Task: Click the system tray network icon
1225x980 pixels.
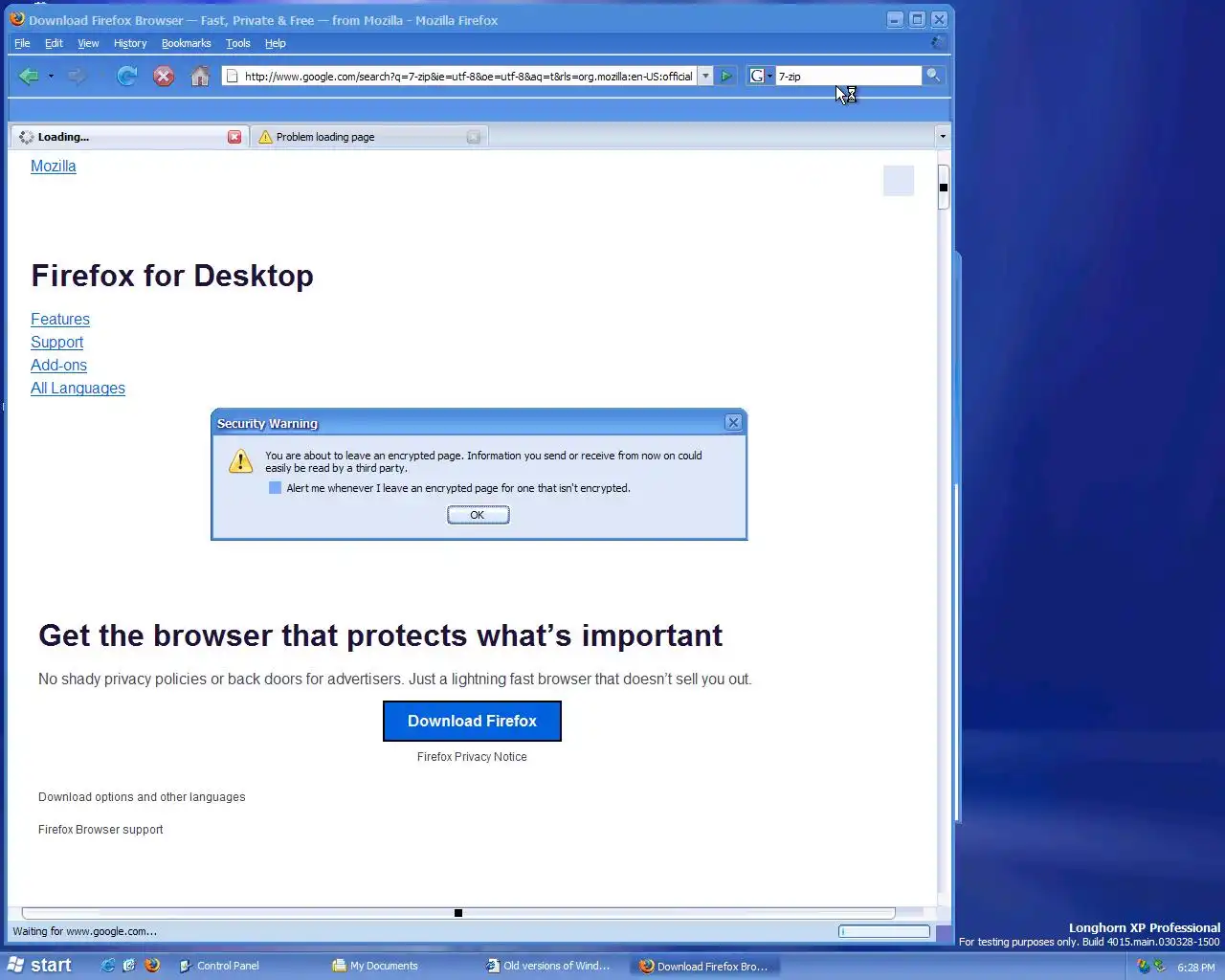Action: pos(1159,967)
